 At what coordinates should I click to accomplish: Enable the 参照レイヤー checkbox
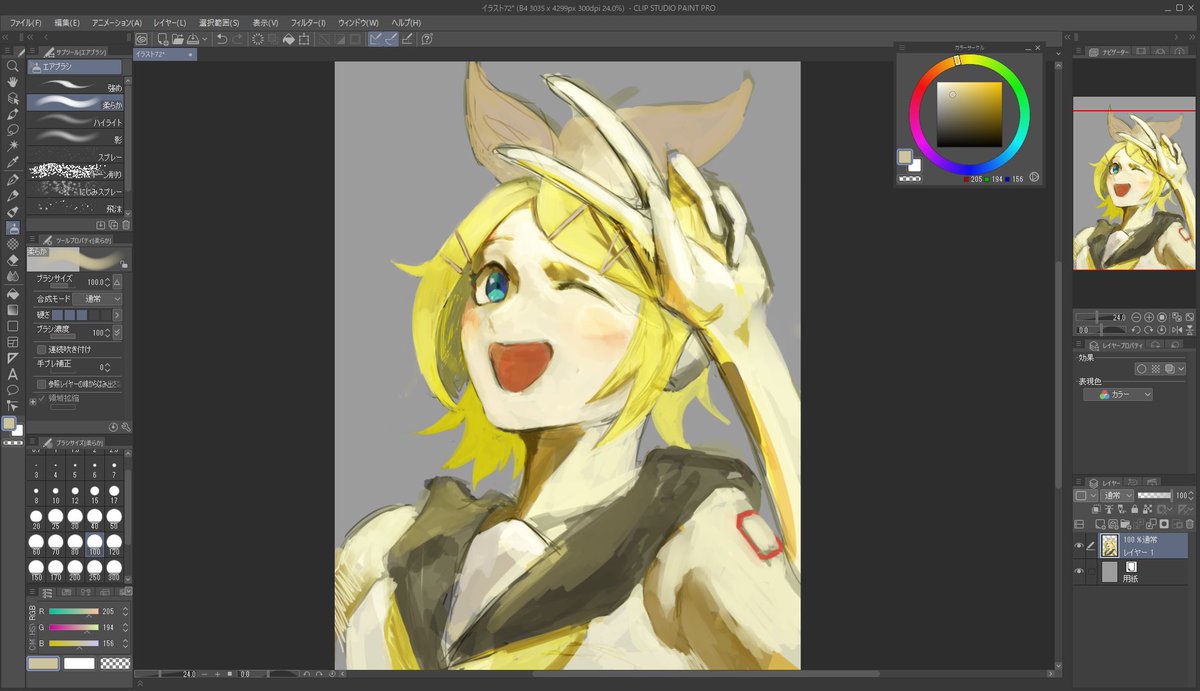(x=41, y=384)
